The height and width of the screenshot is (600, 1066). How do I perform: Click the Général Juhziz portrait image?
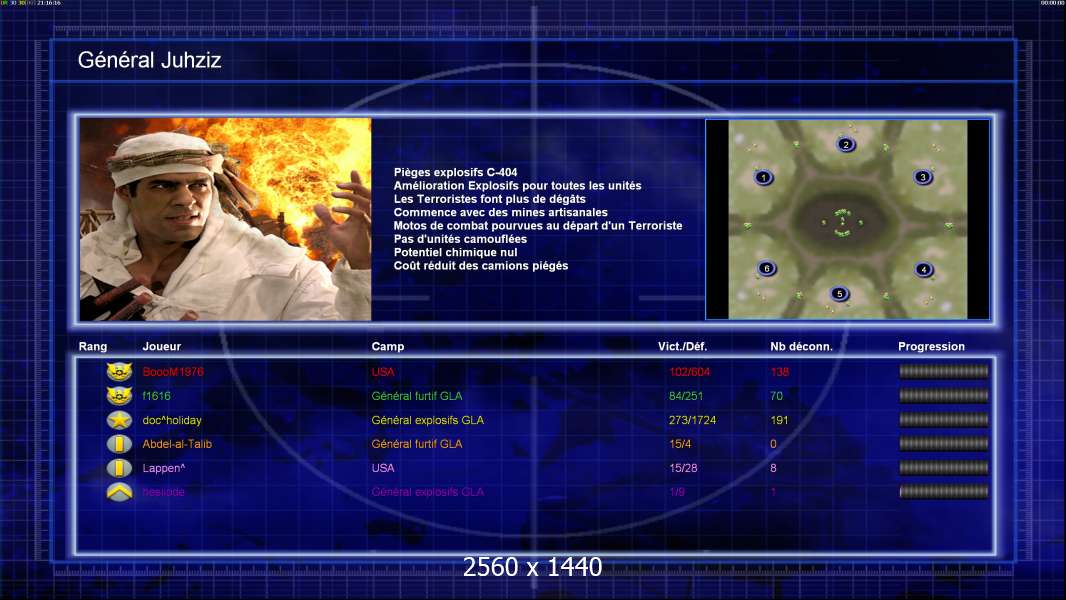coord(225,219)
